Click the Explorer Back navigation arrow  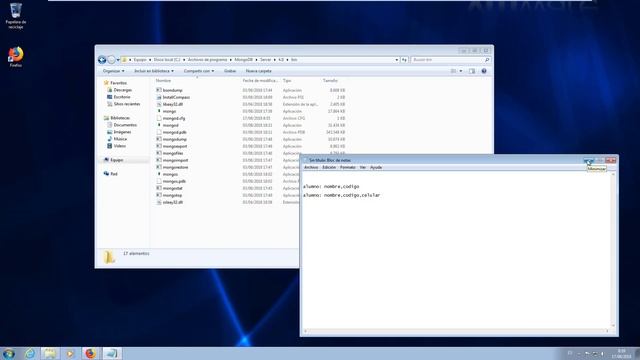coord(102,60)
